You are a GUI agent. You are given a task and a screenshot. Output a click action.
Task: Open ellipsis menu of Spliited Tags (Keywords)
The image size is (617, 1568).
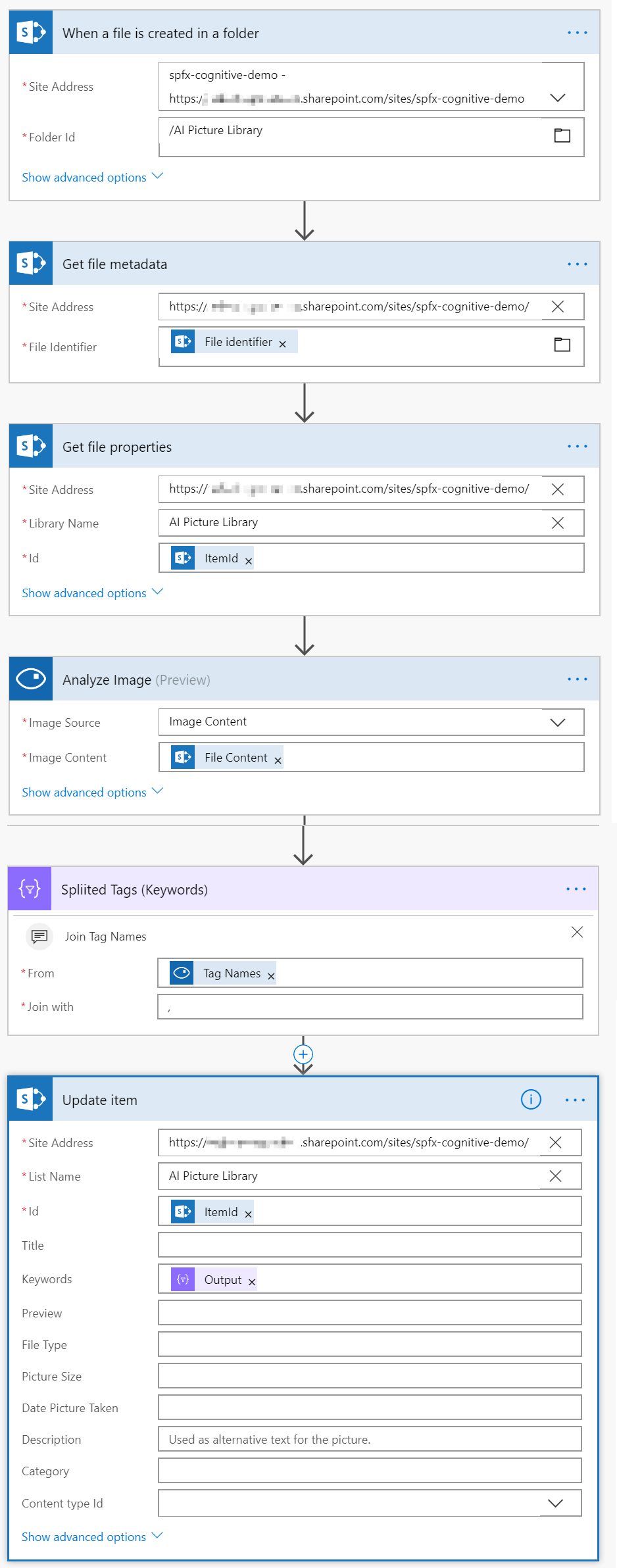click(576, 889)
